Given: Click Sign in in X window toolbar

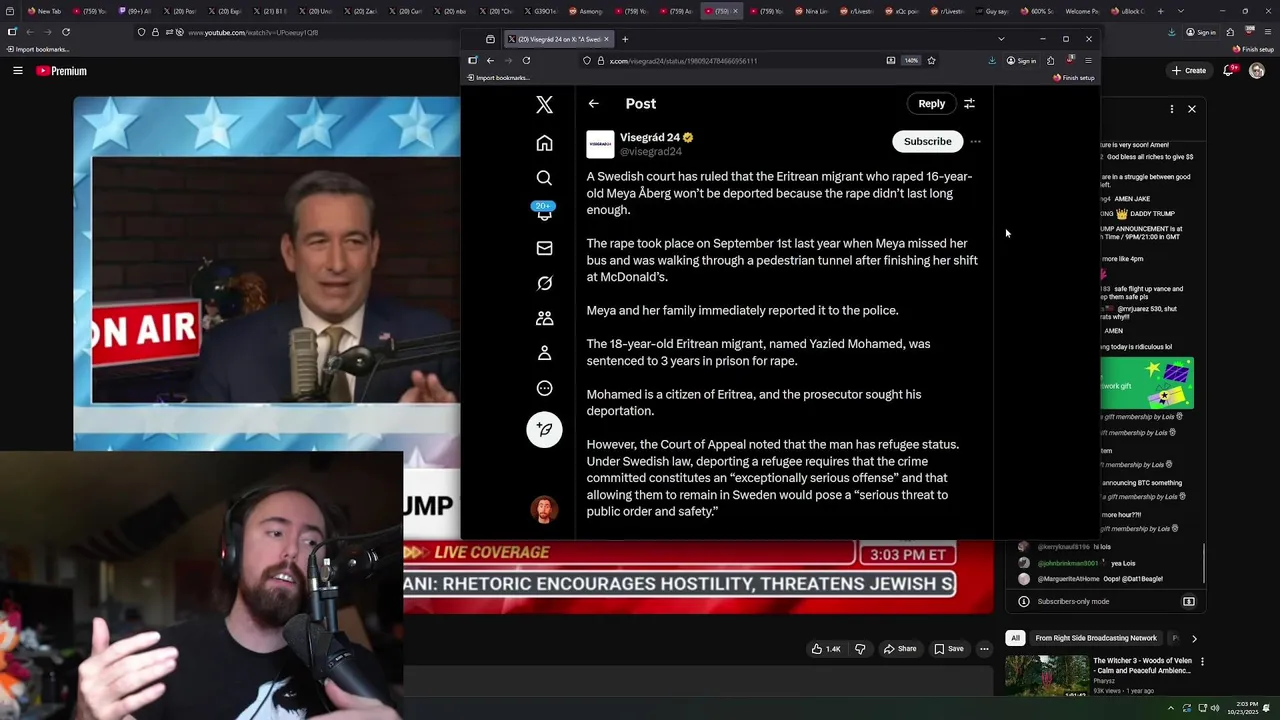Looking at the screenshot, I should 1020,60.
